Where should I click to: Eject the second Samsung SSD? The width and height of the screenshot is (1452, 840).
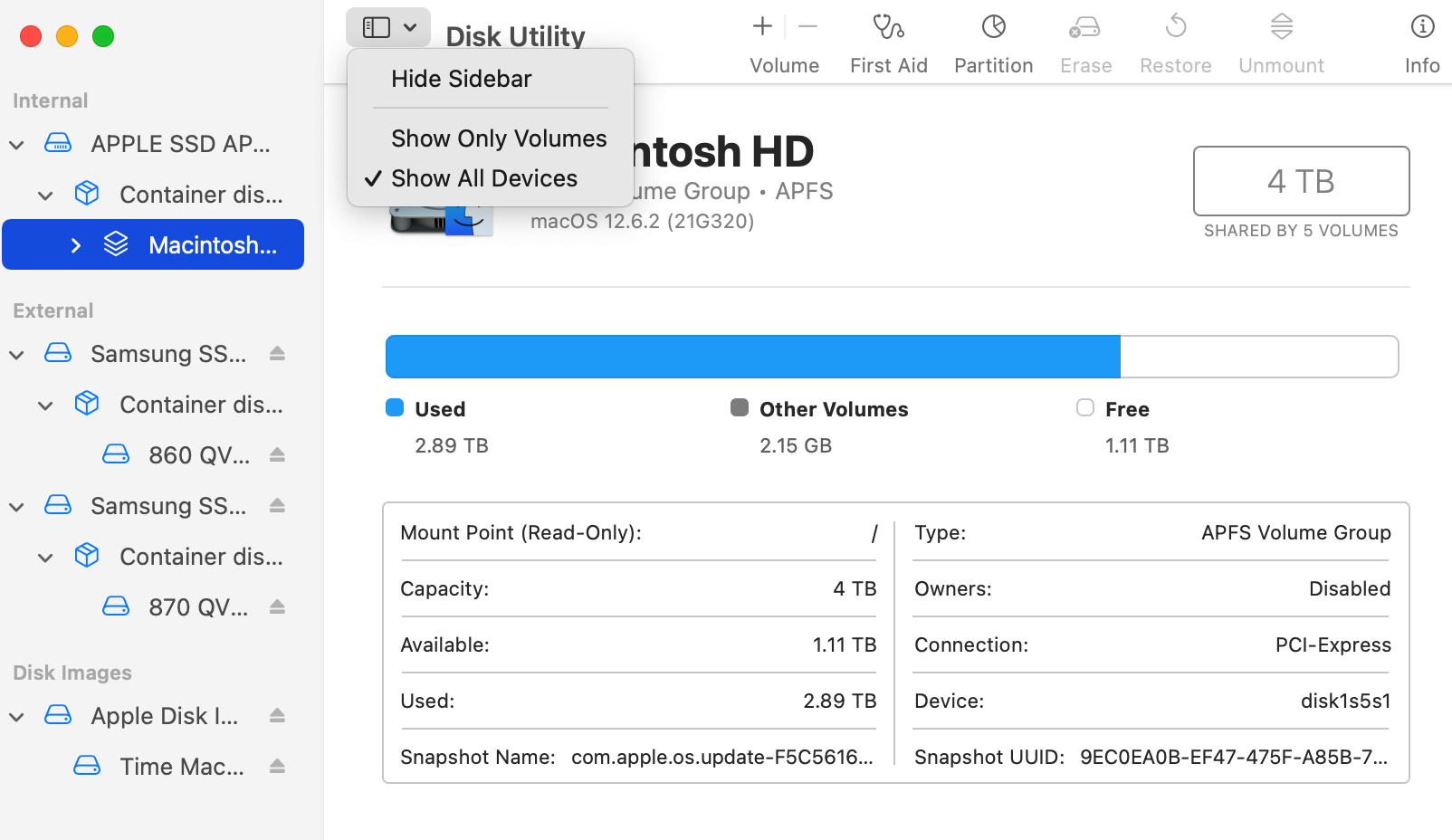point(277,505)
